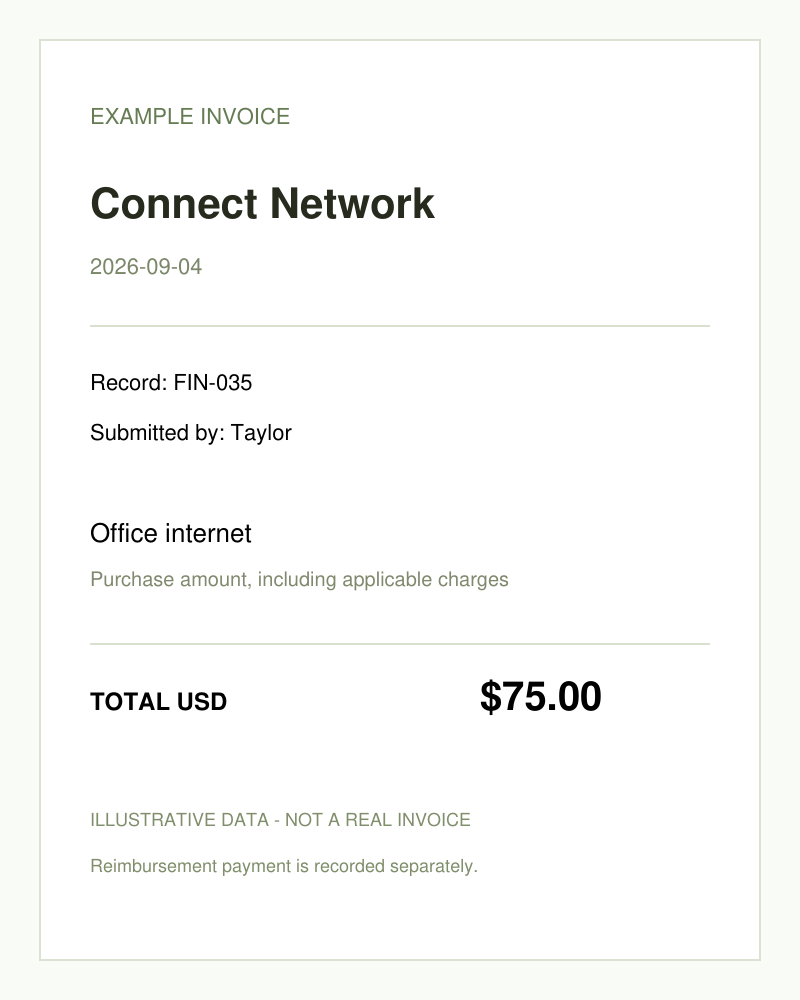Click the word INVOICE in the header
Image resolution: width=800 pixels, height=1000 pixels.
pos(245,117)
